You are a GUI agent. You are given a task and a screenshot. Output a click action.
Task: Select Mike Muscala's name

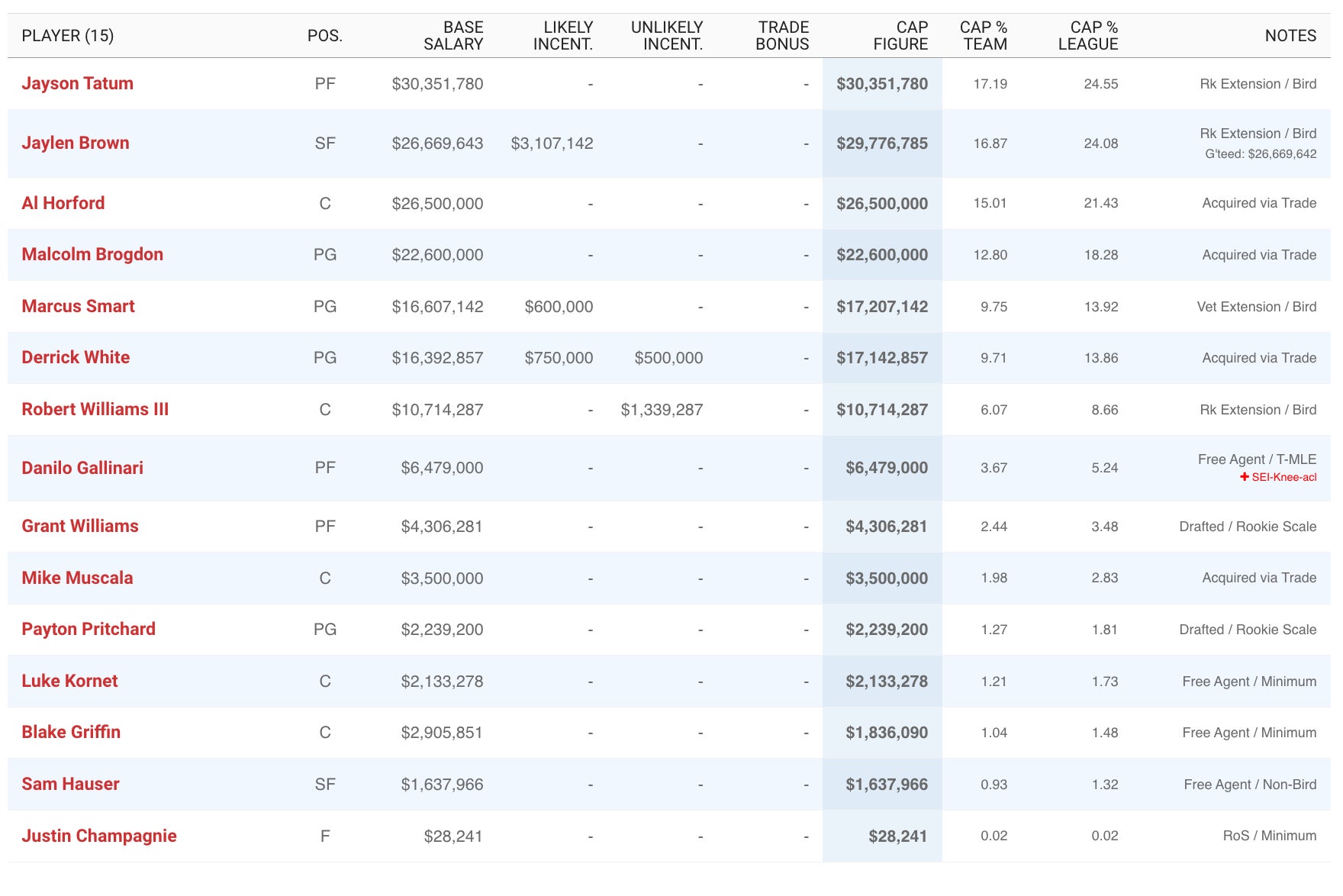(77, 579)
